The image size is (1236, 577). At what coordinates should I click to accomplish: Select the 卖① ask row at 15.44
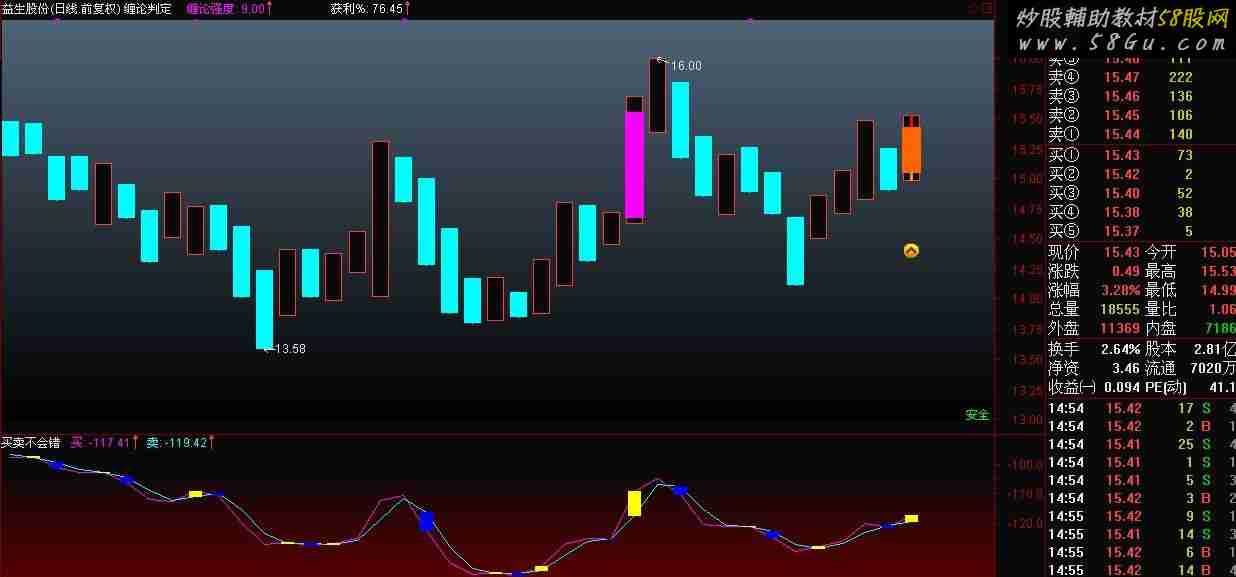(x=1120, y=134)
